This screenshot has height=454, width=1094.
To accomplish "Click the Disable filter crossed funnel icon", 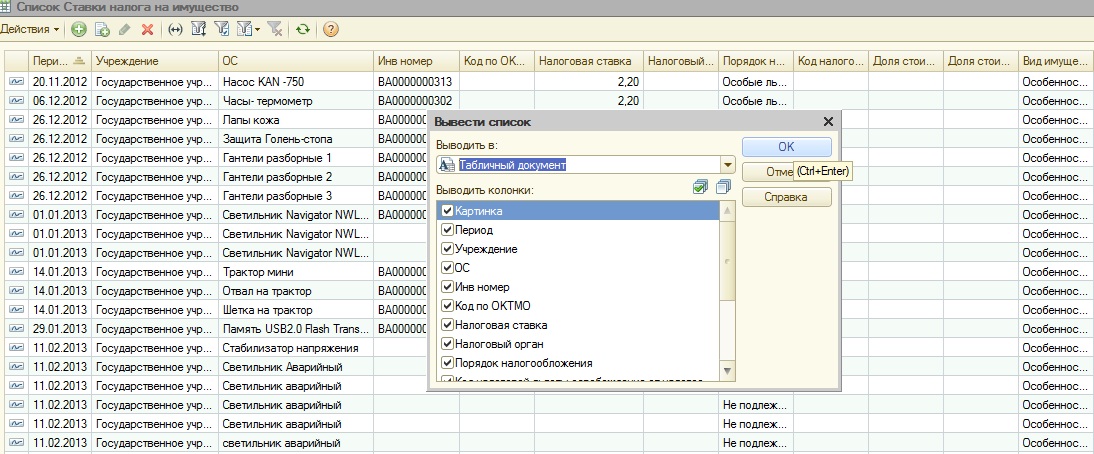I will (275, 30).
